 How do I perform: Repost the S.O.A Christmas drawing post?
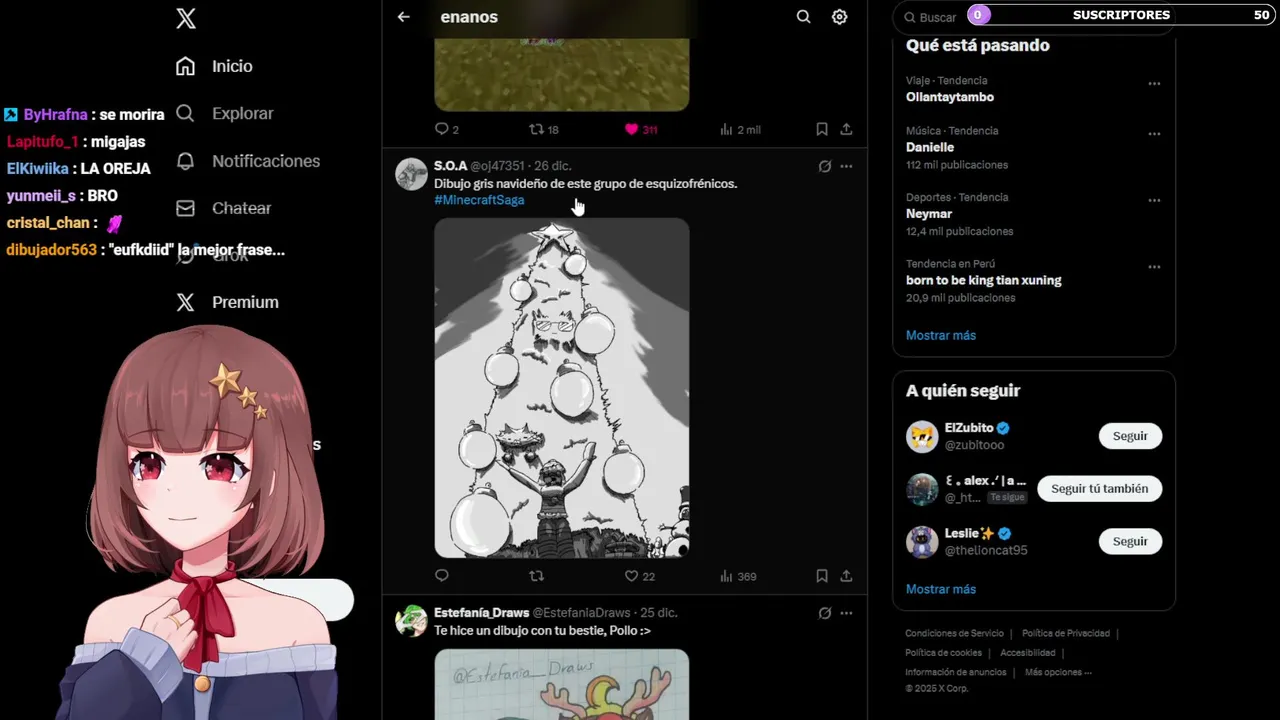click(x=536, y=576)
